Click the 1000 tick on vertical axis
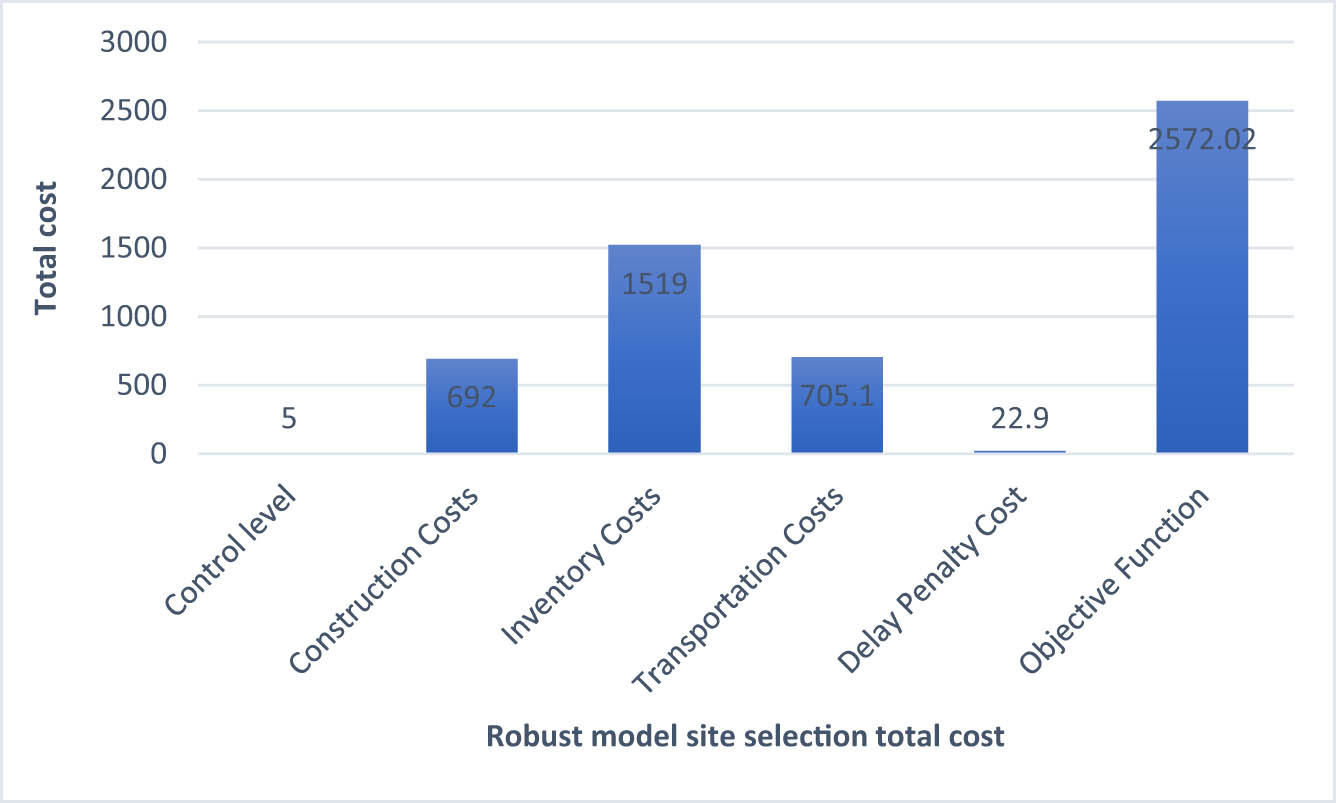Image resolution: width=1336 pixels, height=803 pixels. pos(131,317)
